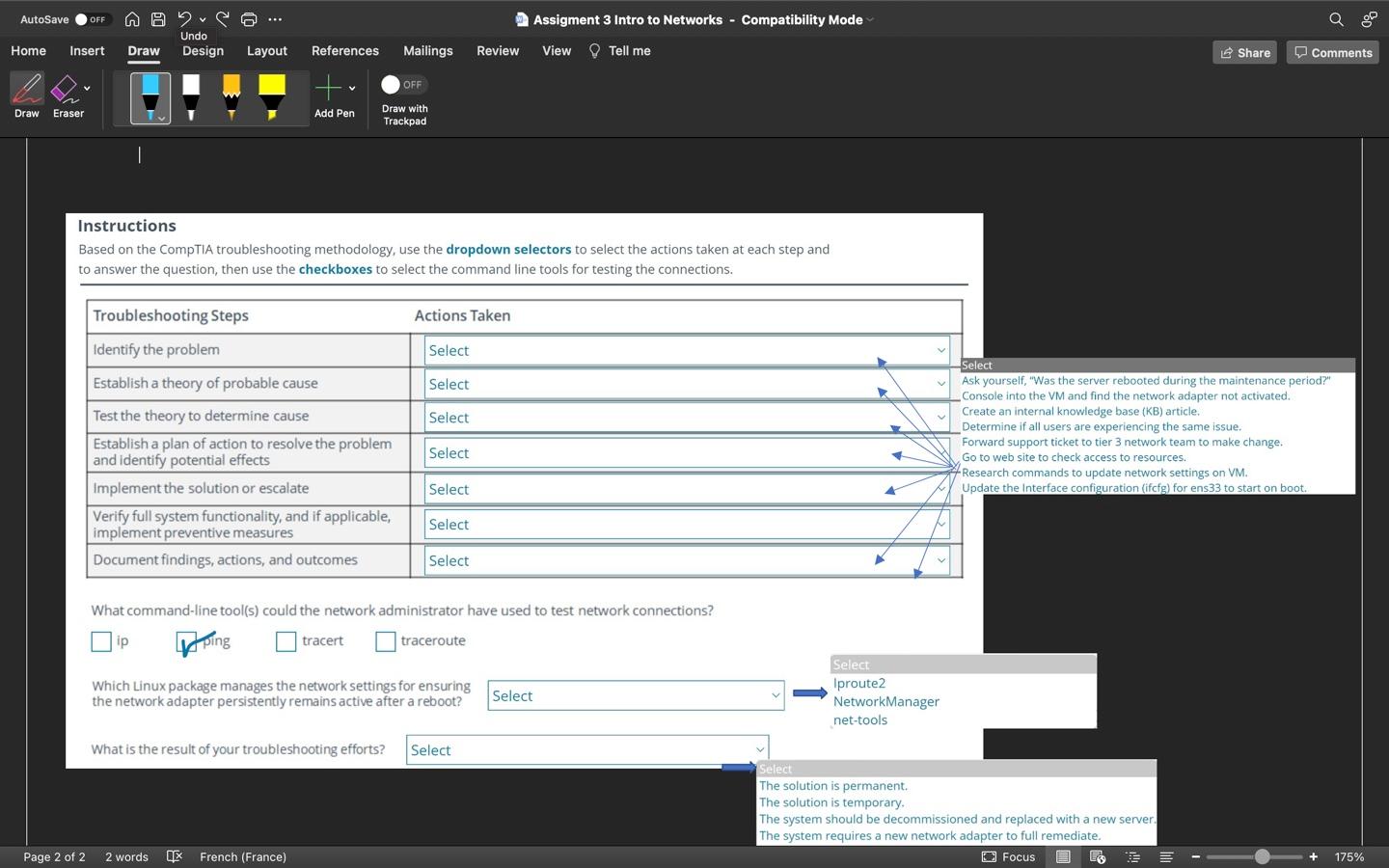The width and height of the screenshot is (1389, 868).
Task: Toggle the Draw with Trackpad switch
Action: click(404, 85)
